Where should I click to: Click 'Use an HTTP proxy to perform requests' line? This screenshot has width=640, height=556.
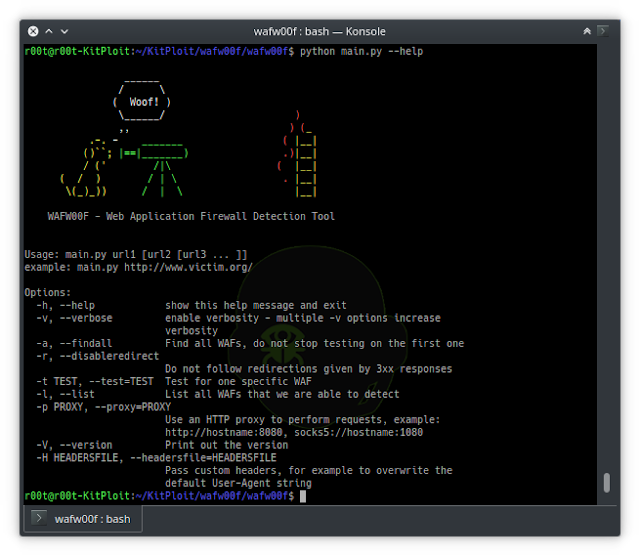click(302, 420)
